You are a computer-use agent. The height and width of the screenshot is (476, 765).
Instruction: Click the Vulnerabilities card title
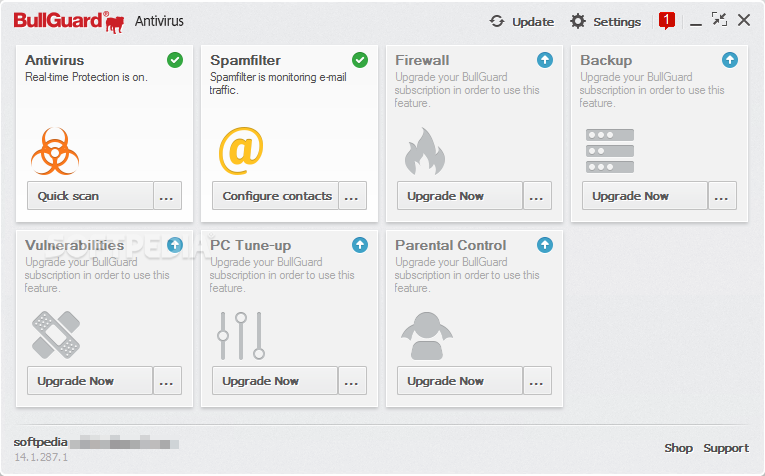click(75, 245)
